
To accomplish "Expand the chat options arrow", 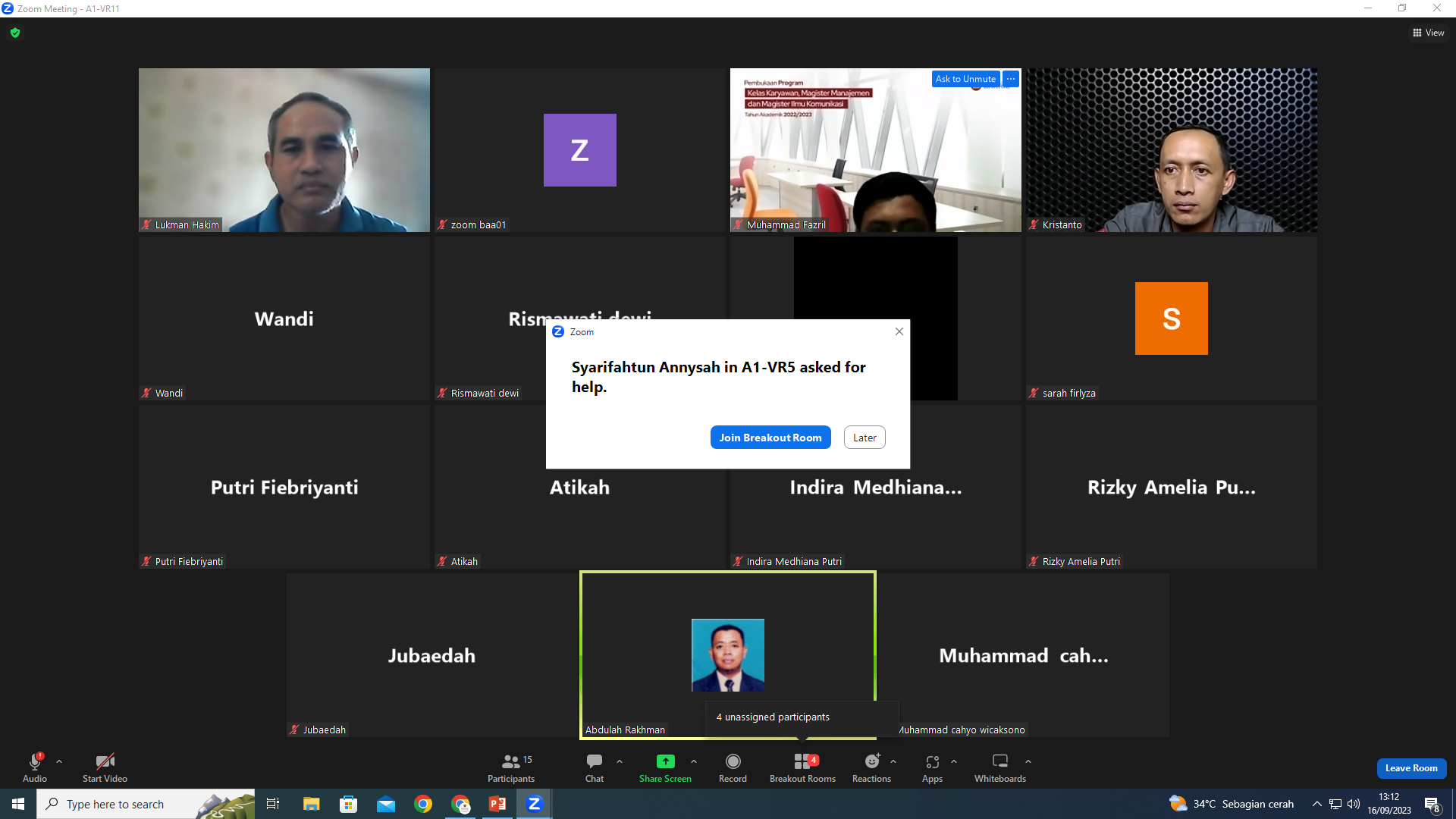I will pos(620,761).
